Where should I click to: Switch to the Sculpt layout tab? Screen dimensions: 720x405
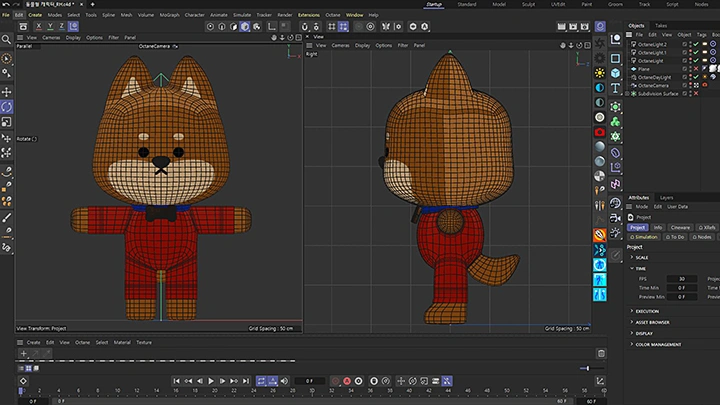(x=529, y=4)
